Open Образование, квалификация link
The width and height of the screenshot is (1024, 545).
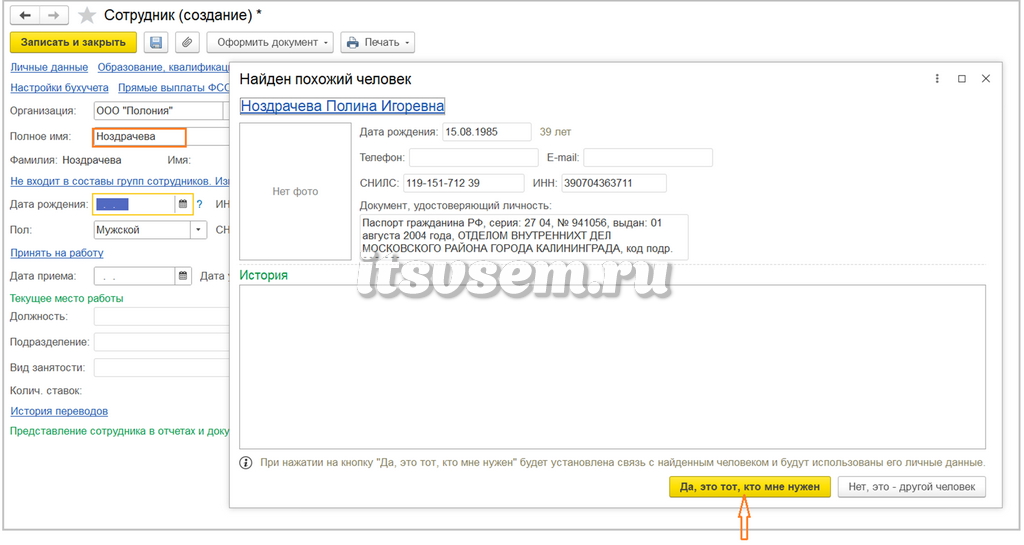click(x=163, y=67)
